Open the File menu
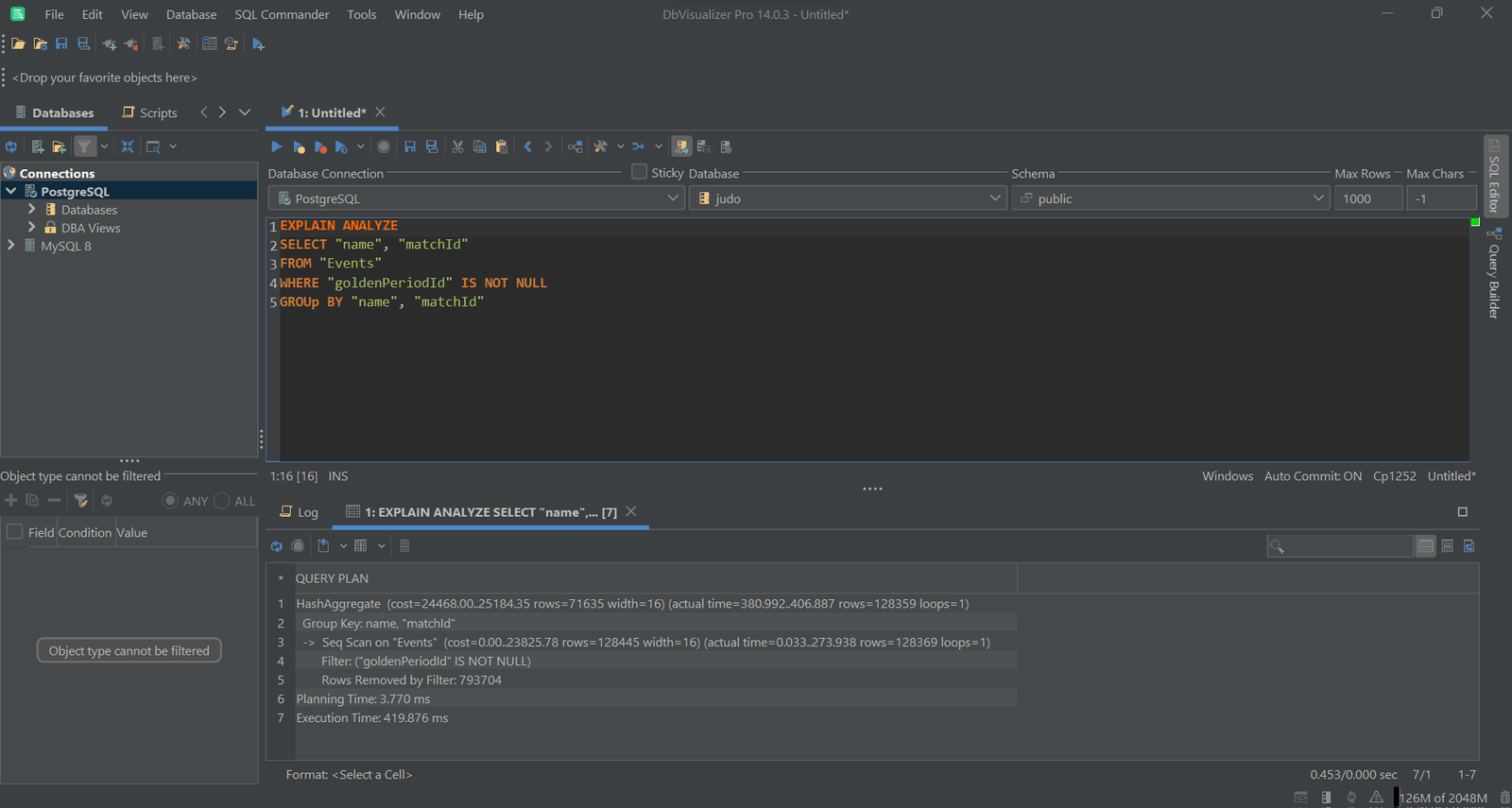 (54, 14)
